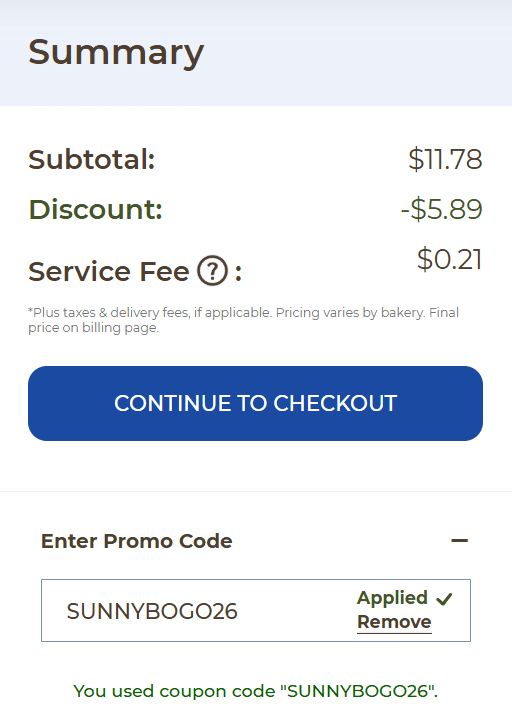Screen dimensions: 512x722
Task: Click the Service Fee help question icon
Action: 212,271
